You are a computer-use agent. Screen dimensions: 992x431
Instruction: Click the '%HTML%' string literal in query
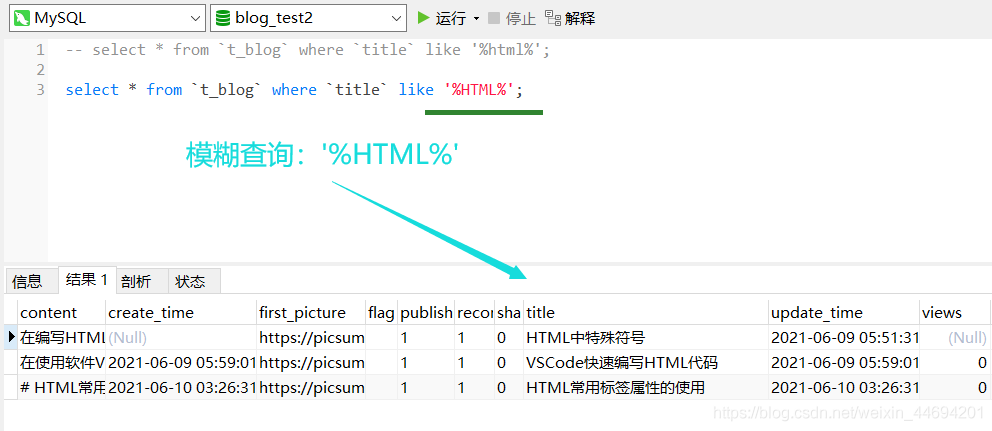click(479, 90)
